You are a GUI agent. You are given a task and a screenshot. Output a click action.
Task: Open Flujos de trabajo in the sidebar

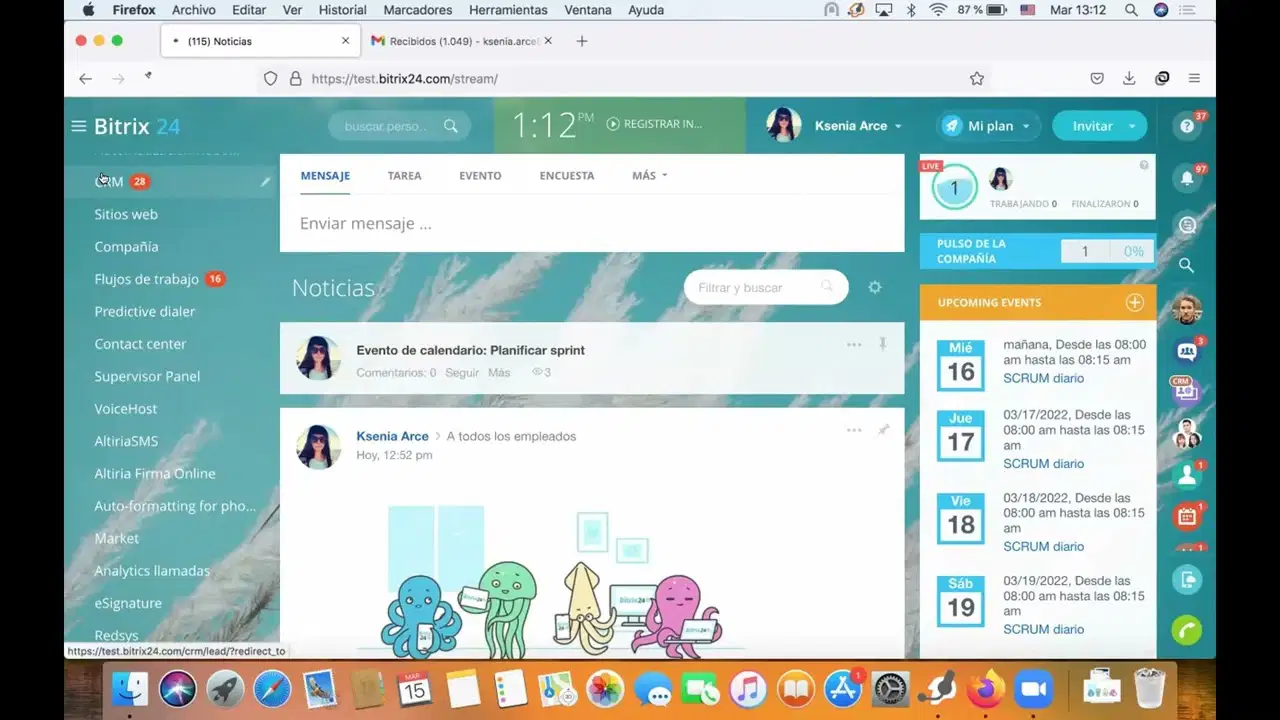coord(147,279)
